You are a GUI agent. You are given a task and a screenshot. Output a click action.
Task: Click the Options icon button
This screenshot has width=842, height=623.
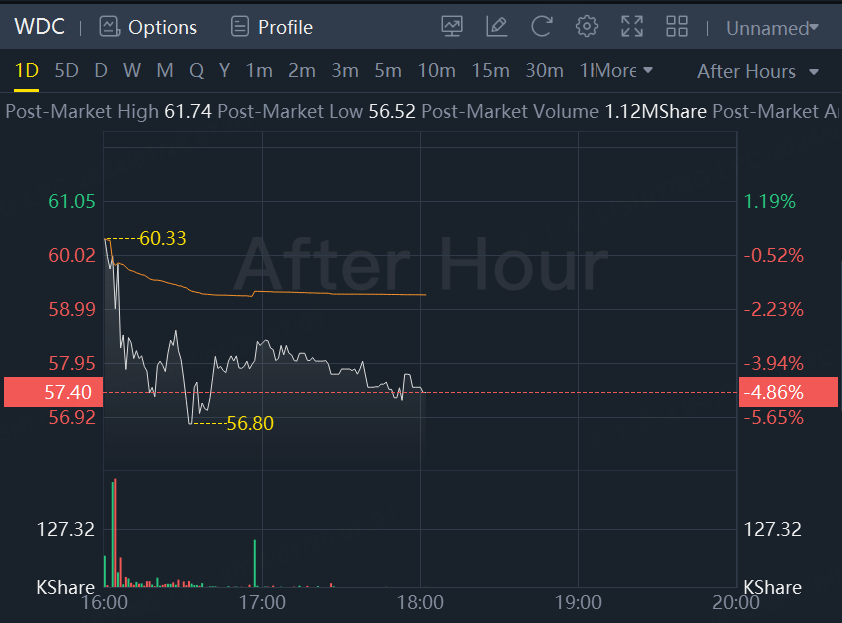pyautogui.click(x=109, y=27)
